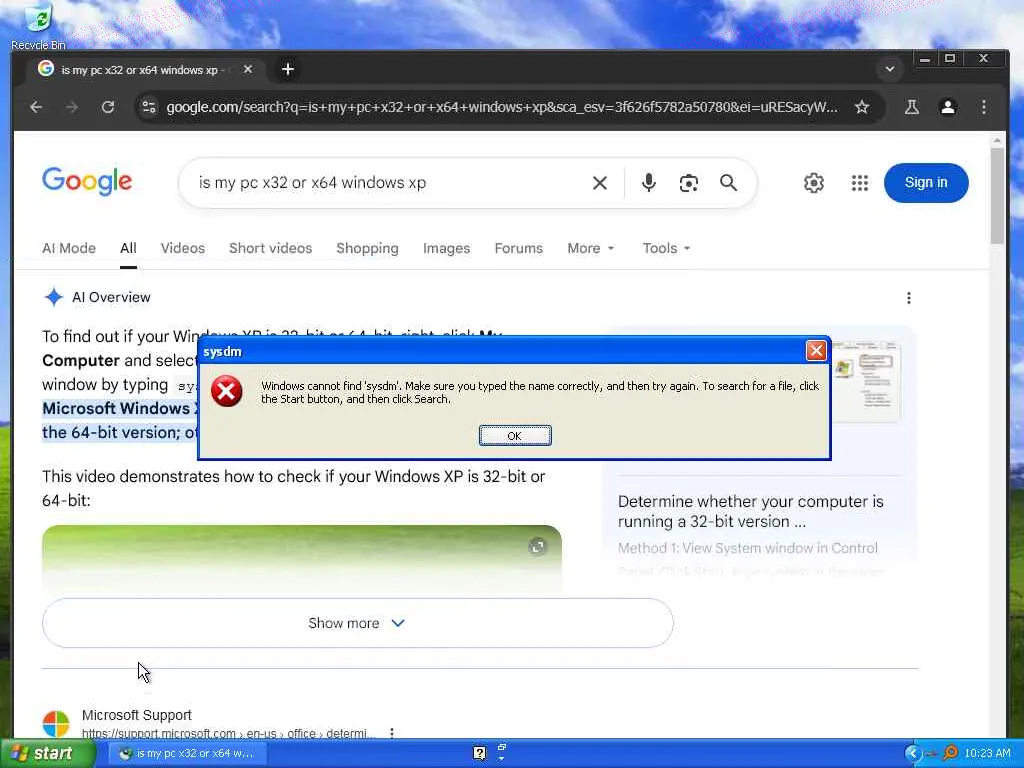1024x768 pixels.
Task: Click Microsoft Support result favicon
Action: tap(56, 724)
